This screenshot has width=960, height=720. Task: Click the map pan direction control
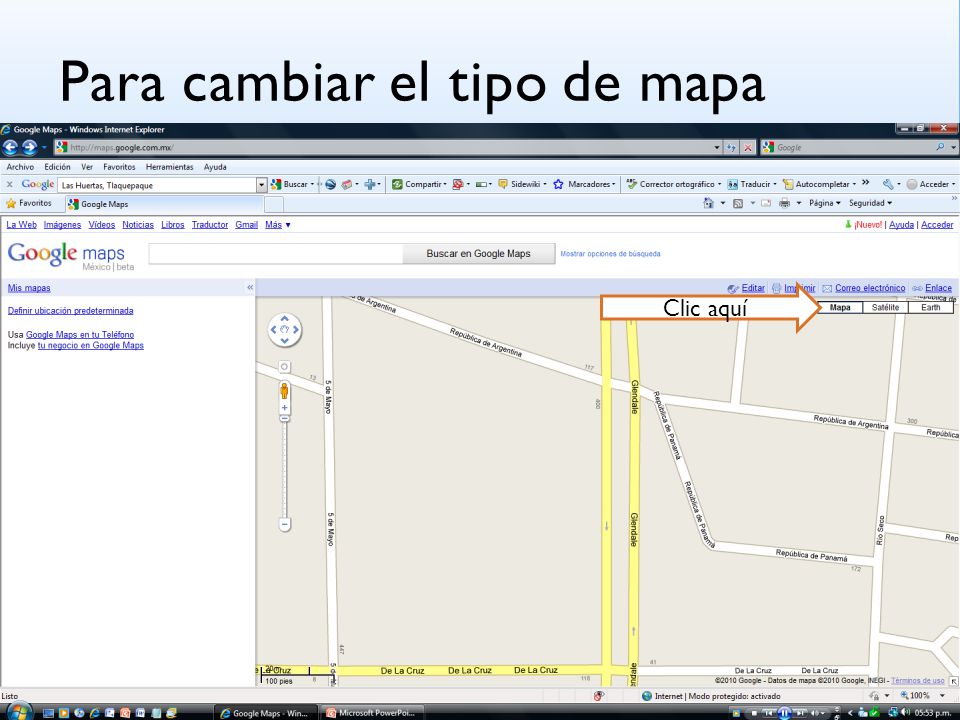(285, 330)
